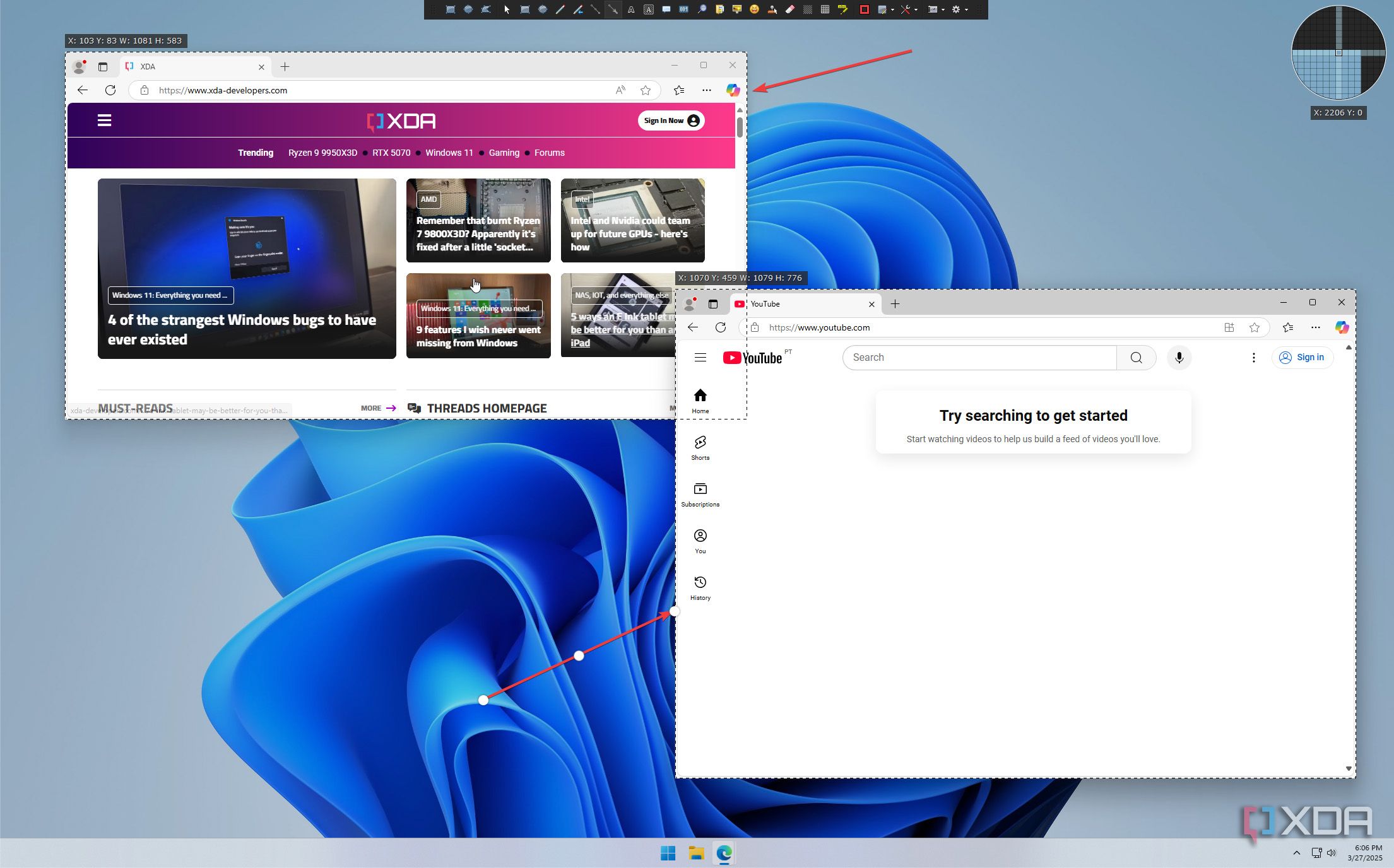Click the YouTube Sign in button
Image resolution: width=1394 pixels, height=868 pixels.
(x=1302, y=358)
